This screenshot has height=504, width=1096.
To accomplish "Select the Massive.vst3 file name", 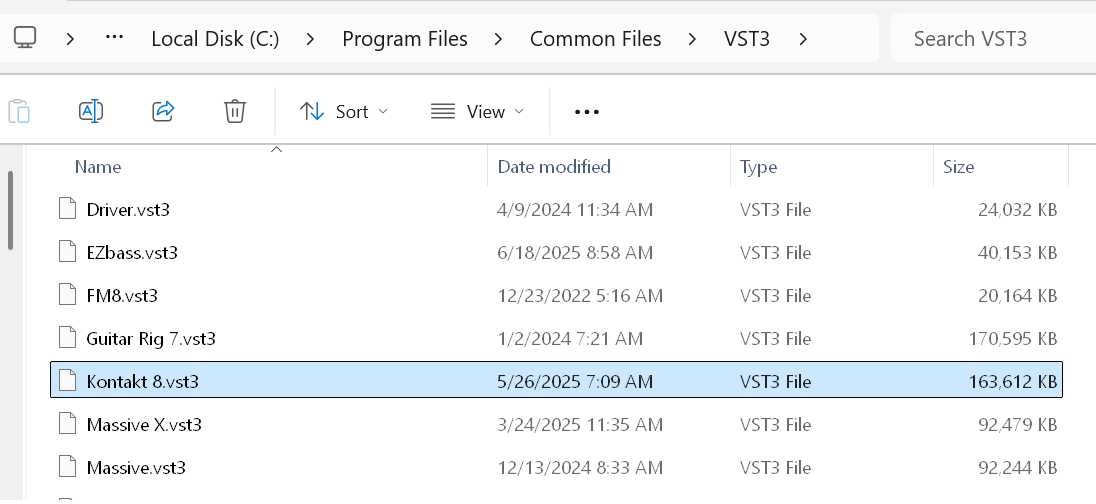I will click(136, 468).
